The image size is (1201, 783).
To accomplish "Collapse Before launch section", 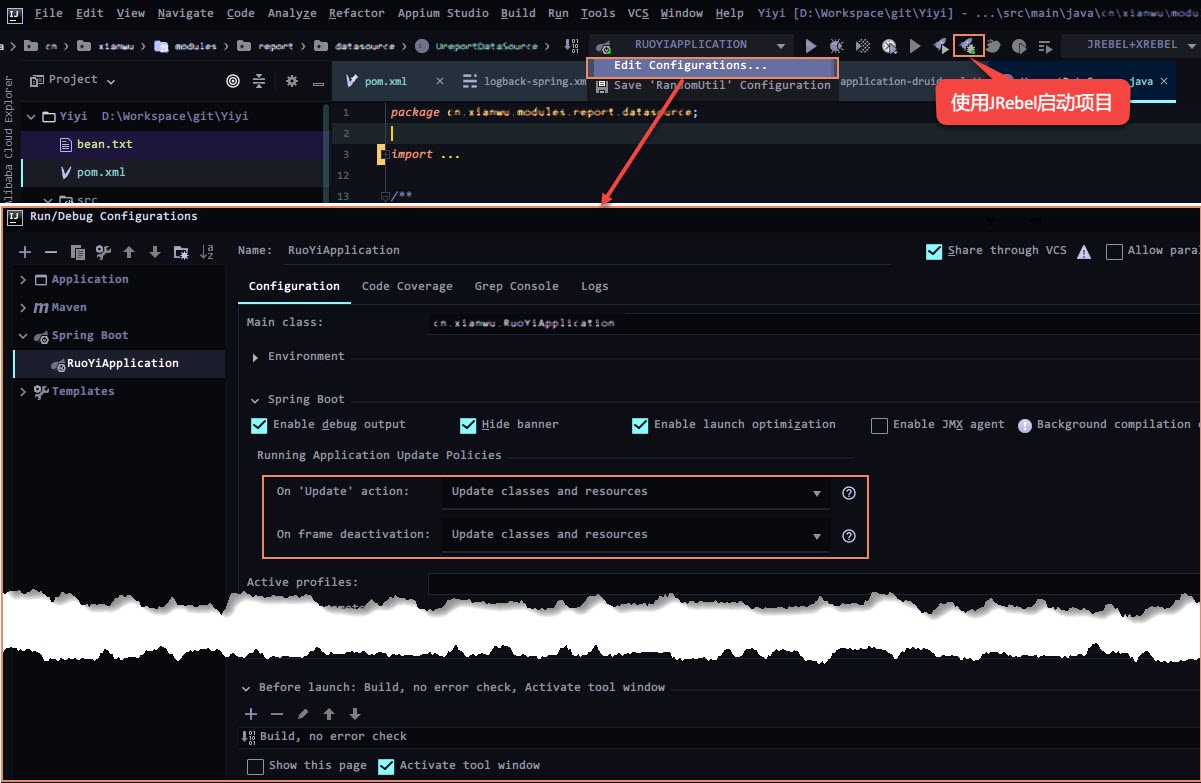I will (x=247, y=688).
